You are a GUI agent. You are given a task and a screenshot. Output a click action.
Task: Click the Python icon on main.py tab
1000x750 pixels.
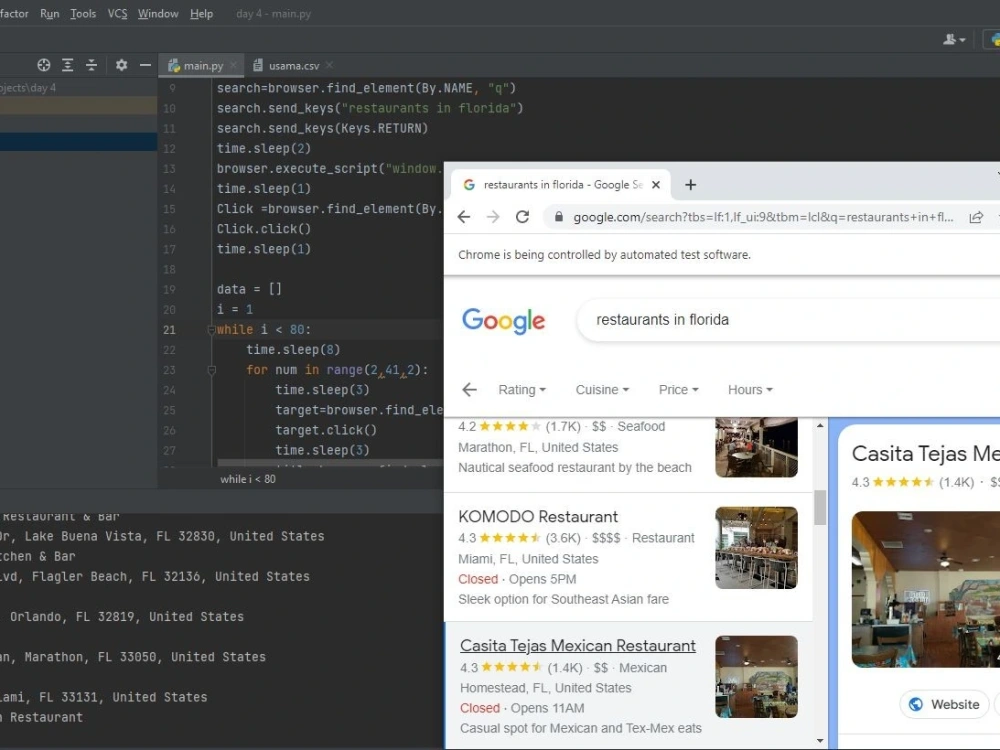pyautogui.click(x=172, y=64)
